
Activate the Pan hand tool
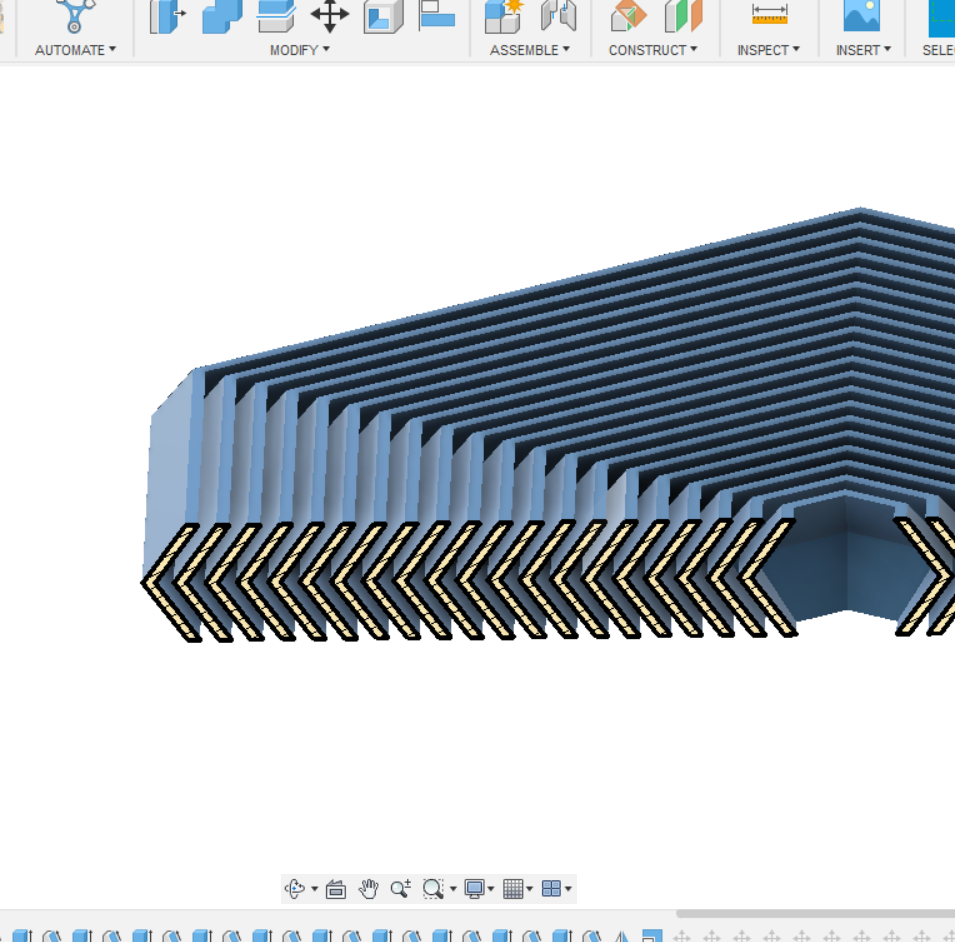point(369,889)
